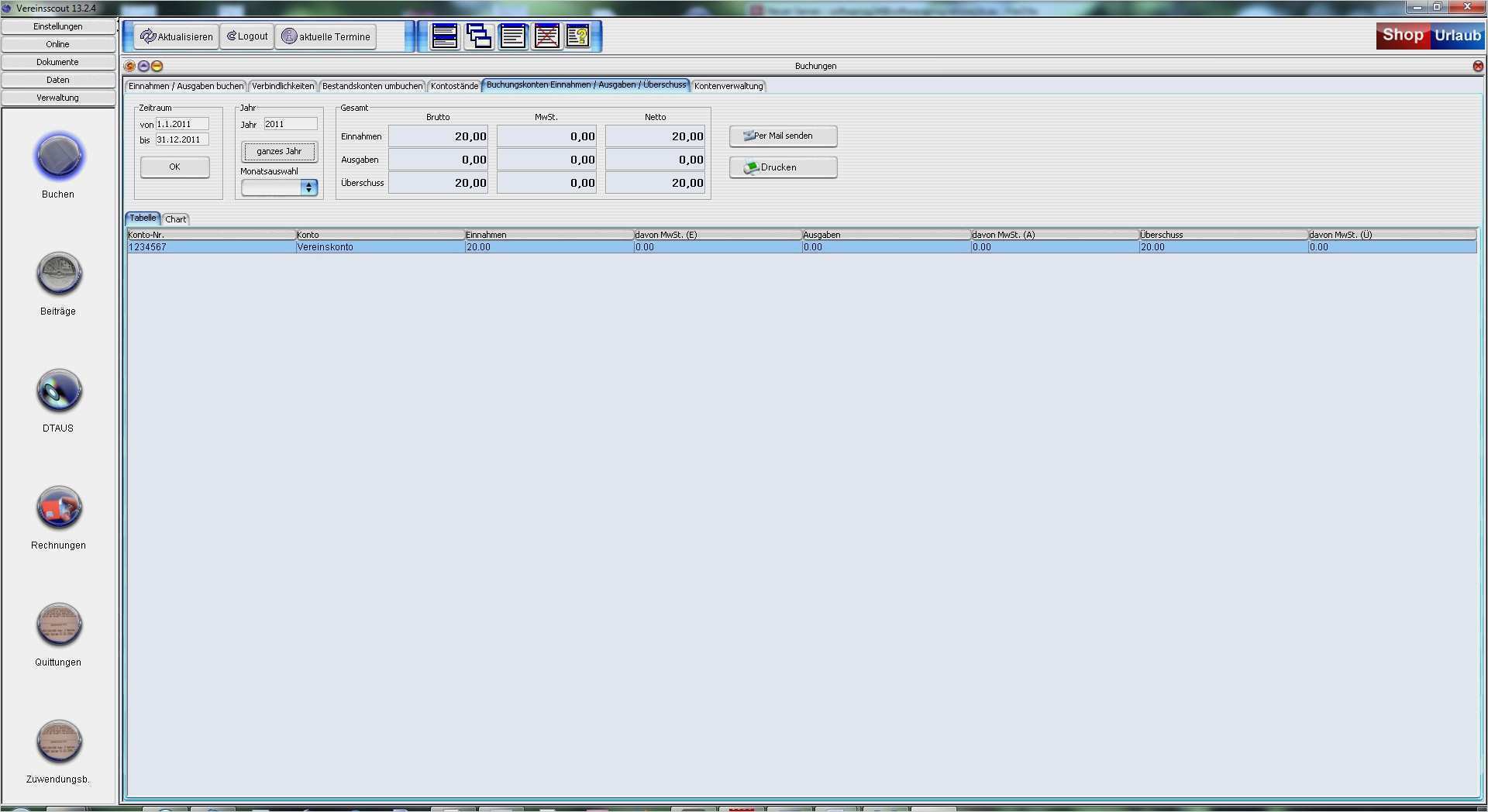The image size is (1488, 812).
Task: Click the tile windows horizontally icon
Action: 445,36
